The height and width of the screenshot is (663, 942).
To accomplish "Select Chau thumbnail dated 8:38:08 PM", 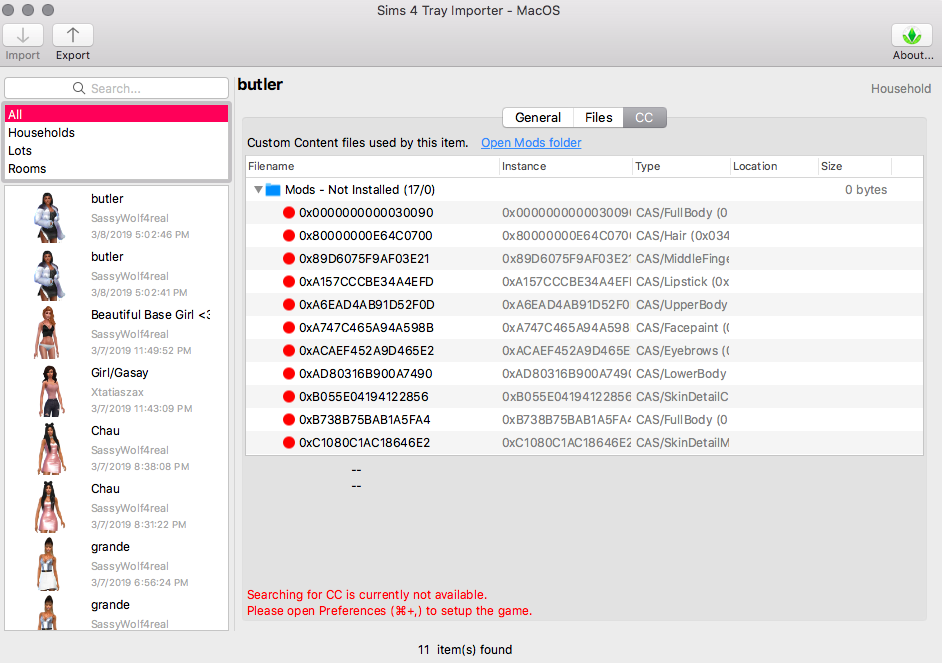I will 51,449.
